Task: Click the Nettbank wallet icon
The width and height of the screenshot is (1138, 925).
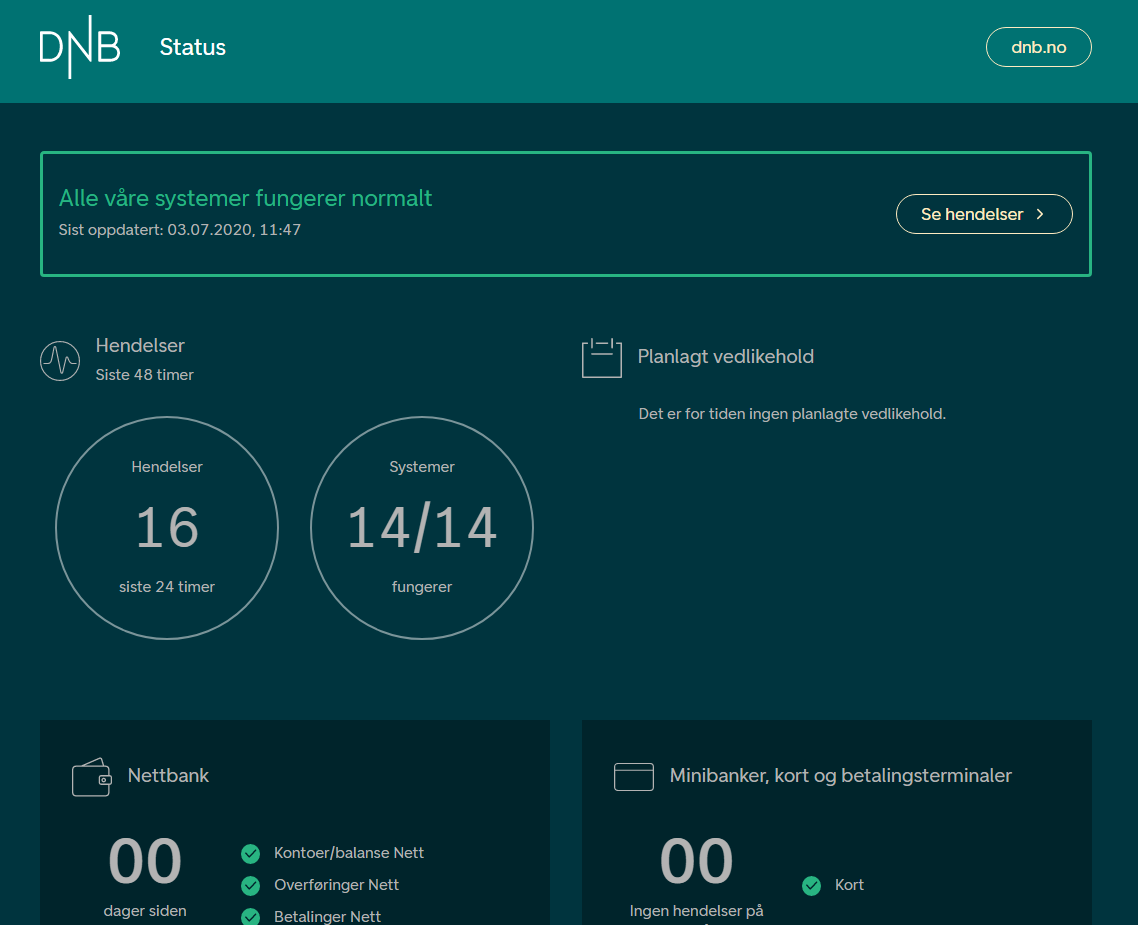Action: tap(91, 776)
